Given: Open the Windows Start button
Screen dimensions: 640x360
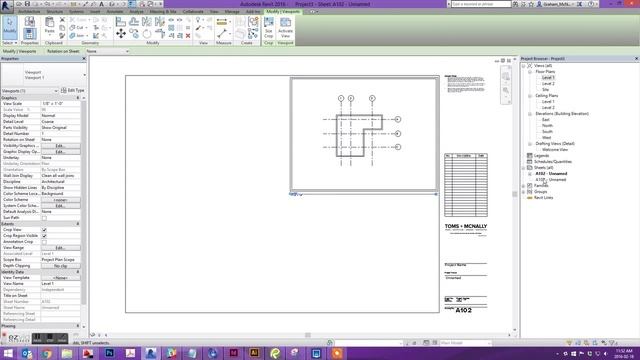Looking at the screenshot, I should tap(8, 353).
